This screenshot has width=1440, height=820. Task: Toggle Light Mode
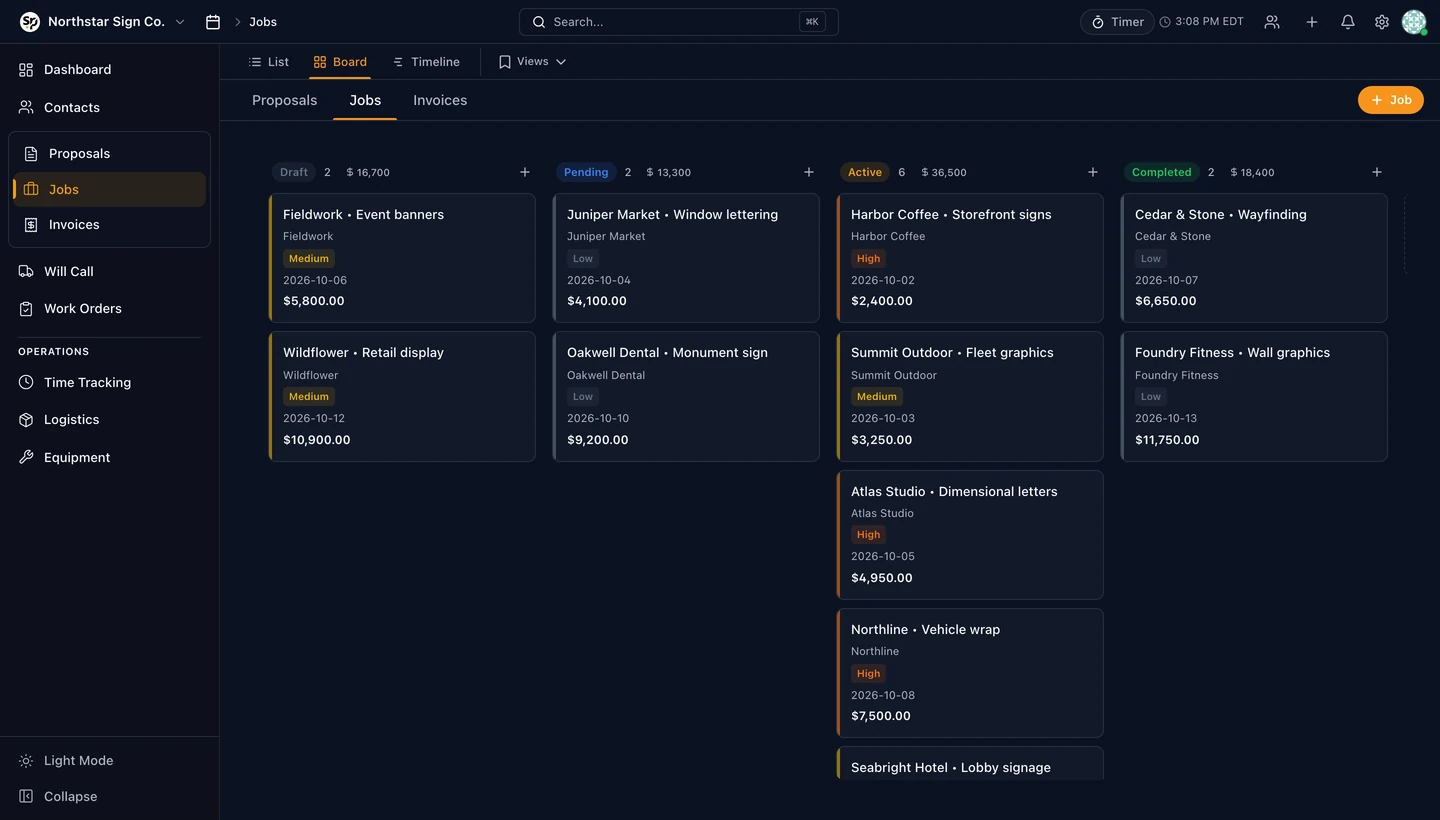click(109, 761)
